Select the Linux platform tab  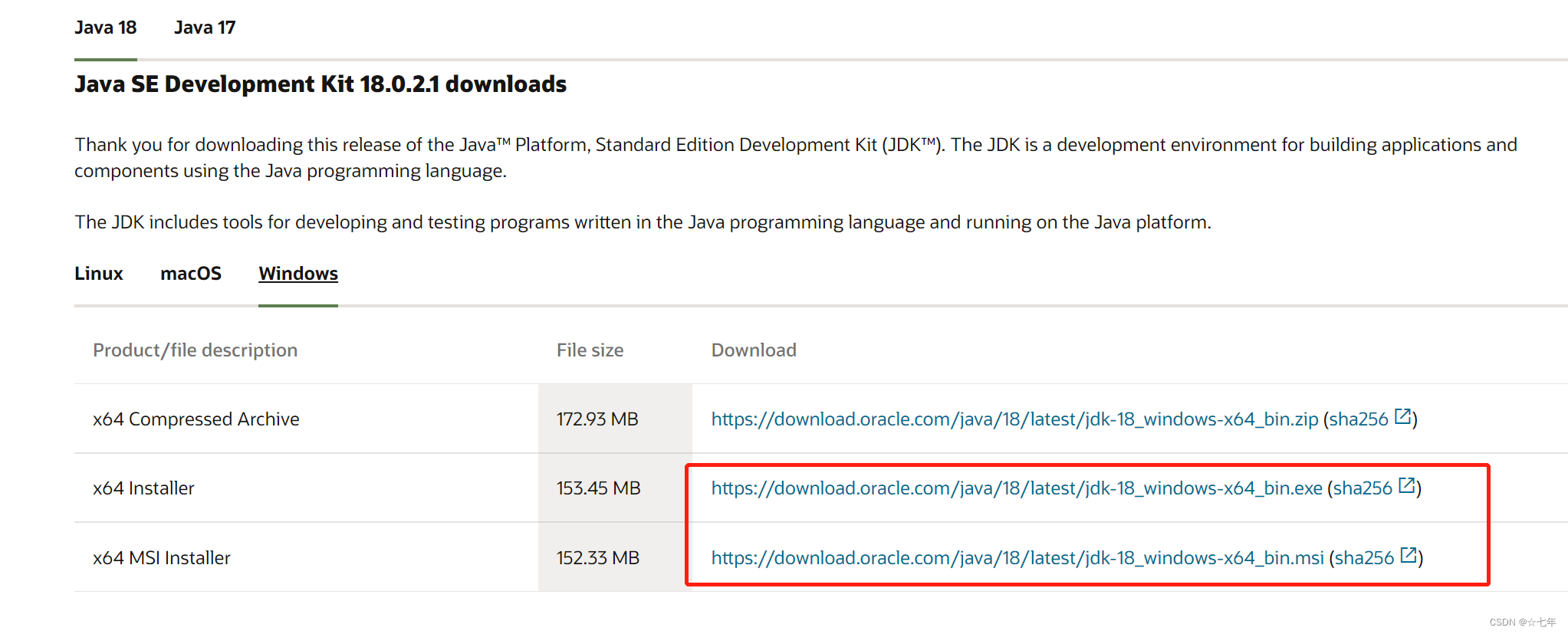click(99, 274)
